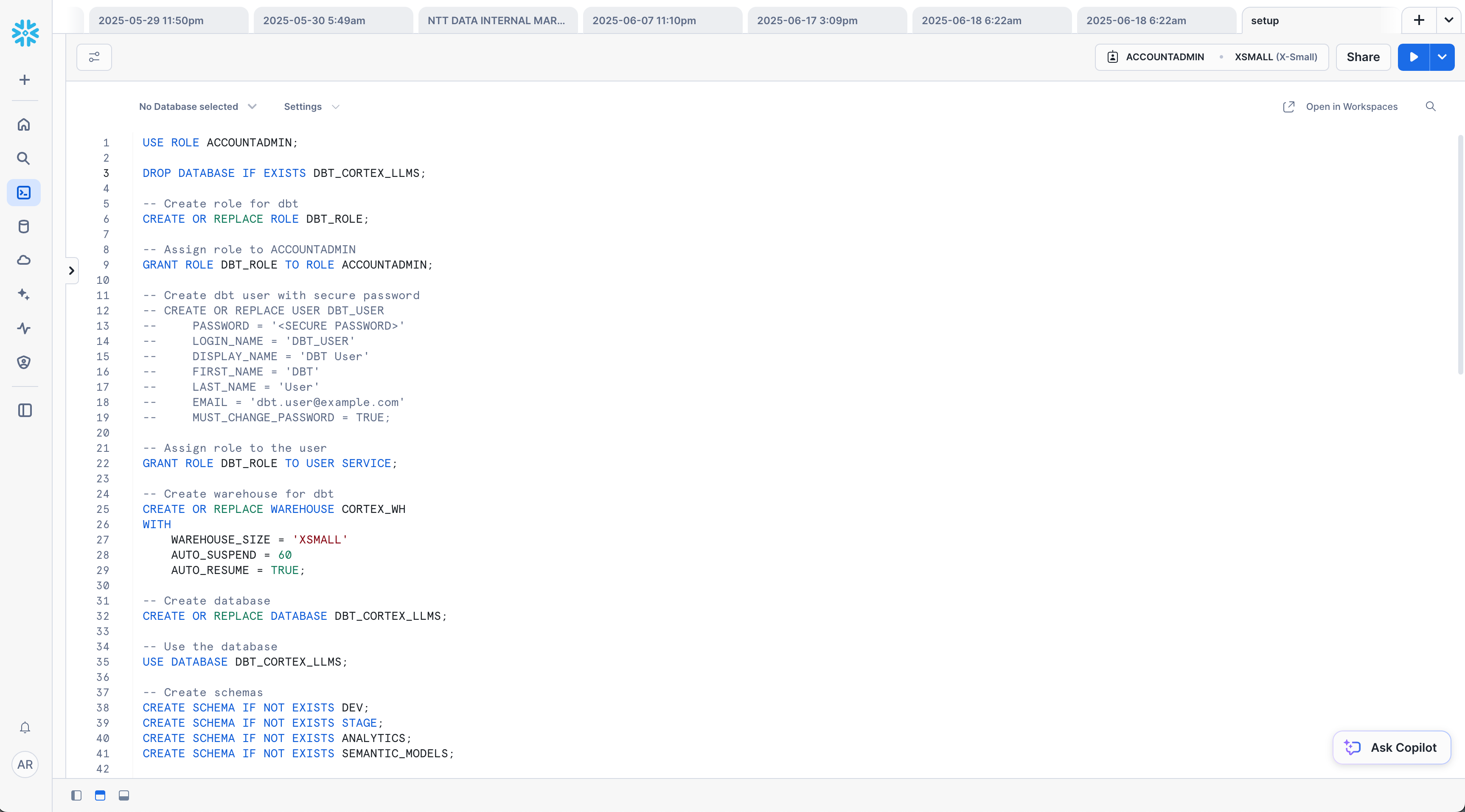Open the Admin shield icon

(24, 362)
